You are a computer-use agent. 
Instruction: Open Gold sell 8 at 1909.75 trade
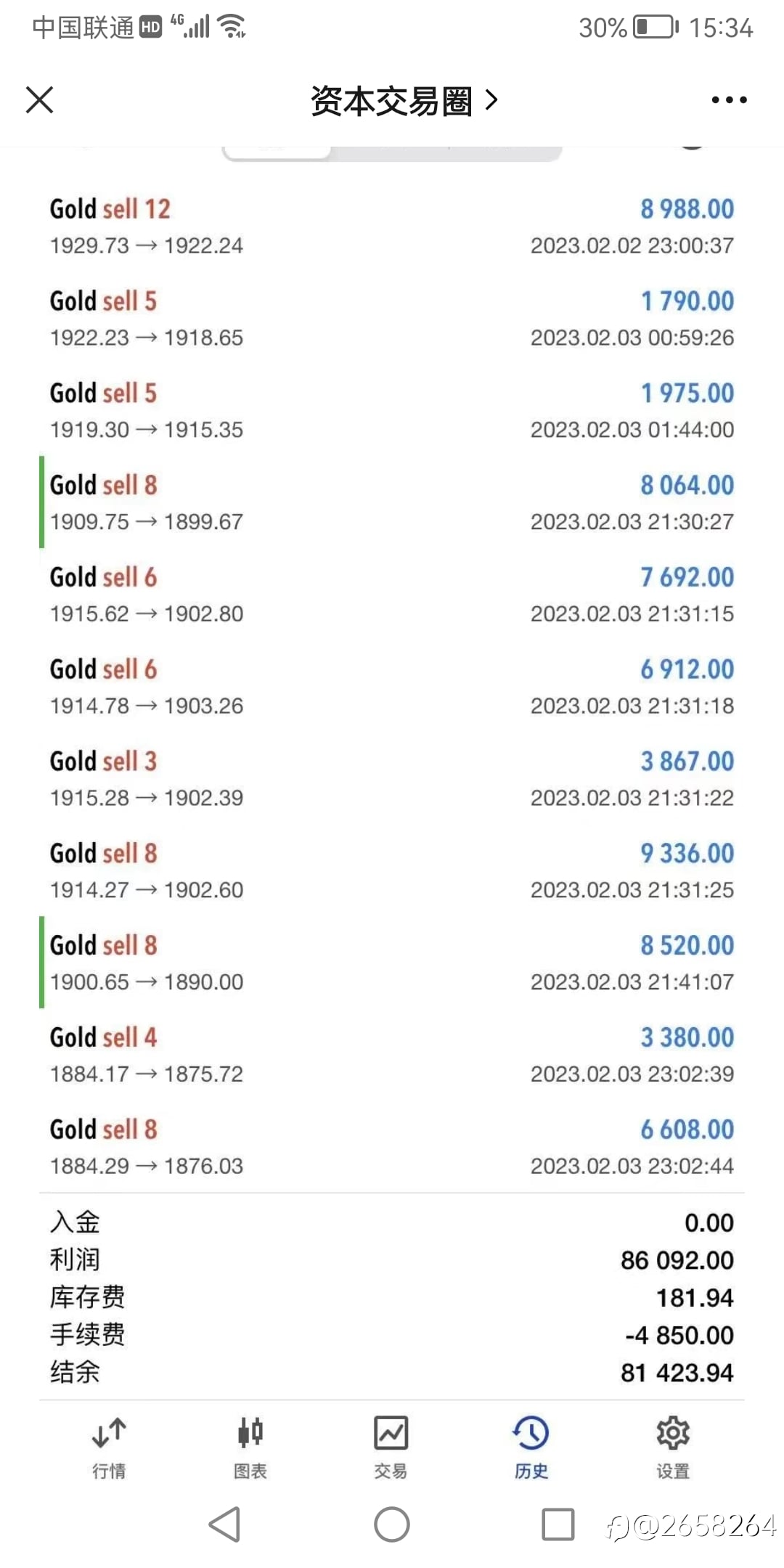(x=392, y=502)
